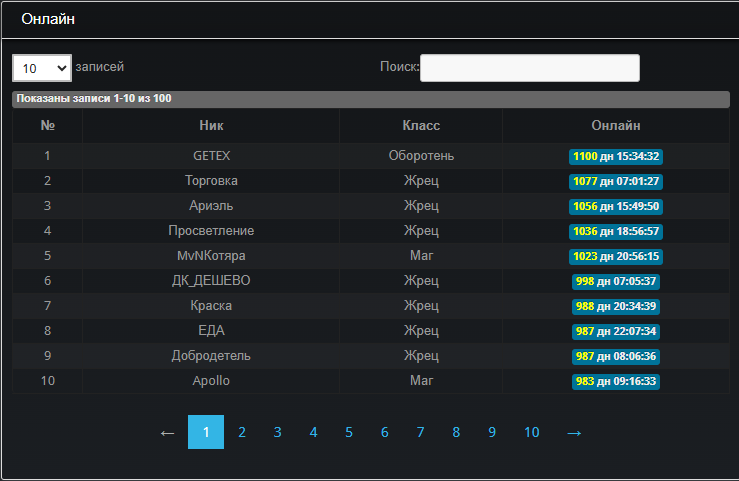Open page 10 in pagination
Screen dimensions: 739x481
[x=532, y=432]
